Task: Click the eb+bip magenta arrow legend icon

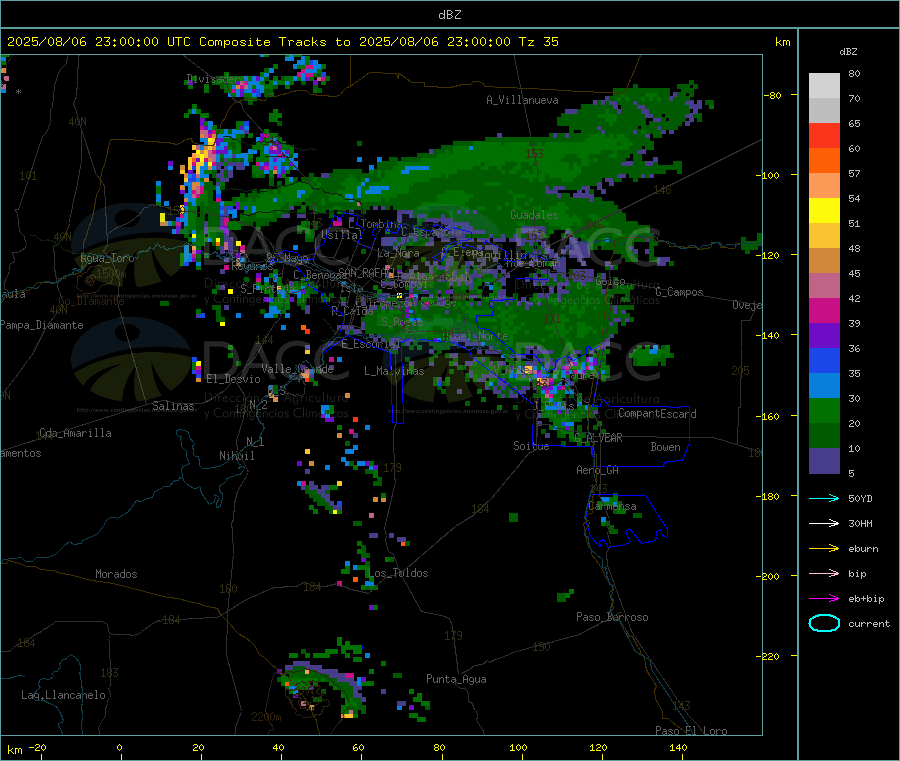Action: point(824,599)
